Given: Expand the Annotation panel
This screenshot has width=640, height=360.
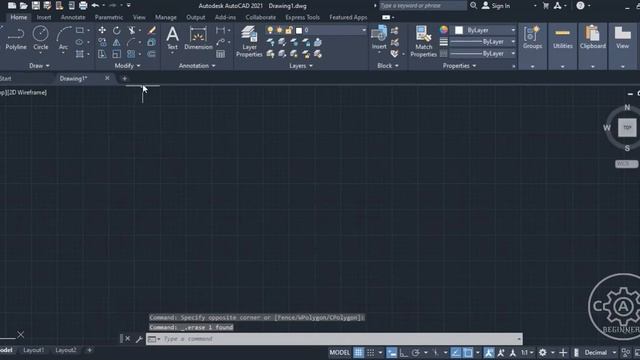Looking at the screenshot, I should coord(197,66).
